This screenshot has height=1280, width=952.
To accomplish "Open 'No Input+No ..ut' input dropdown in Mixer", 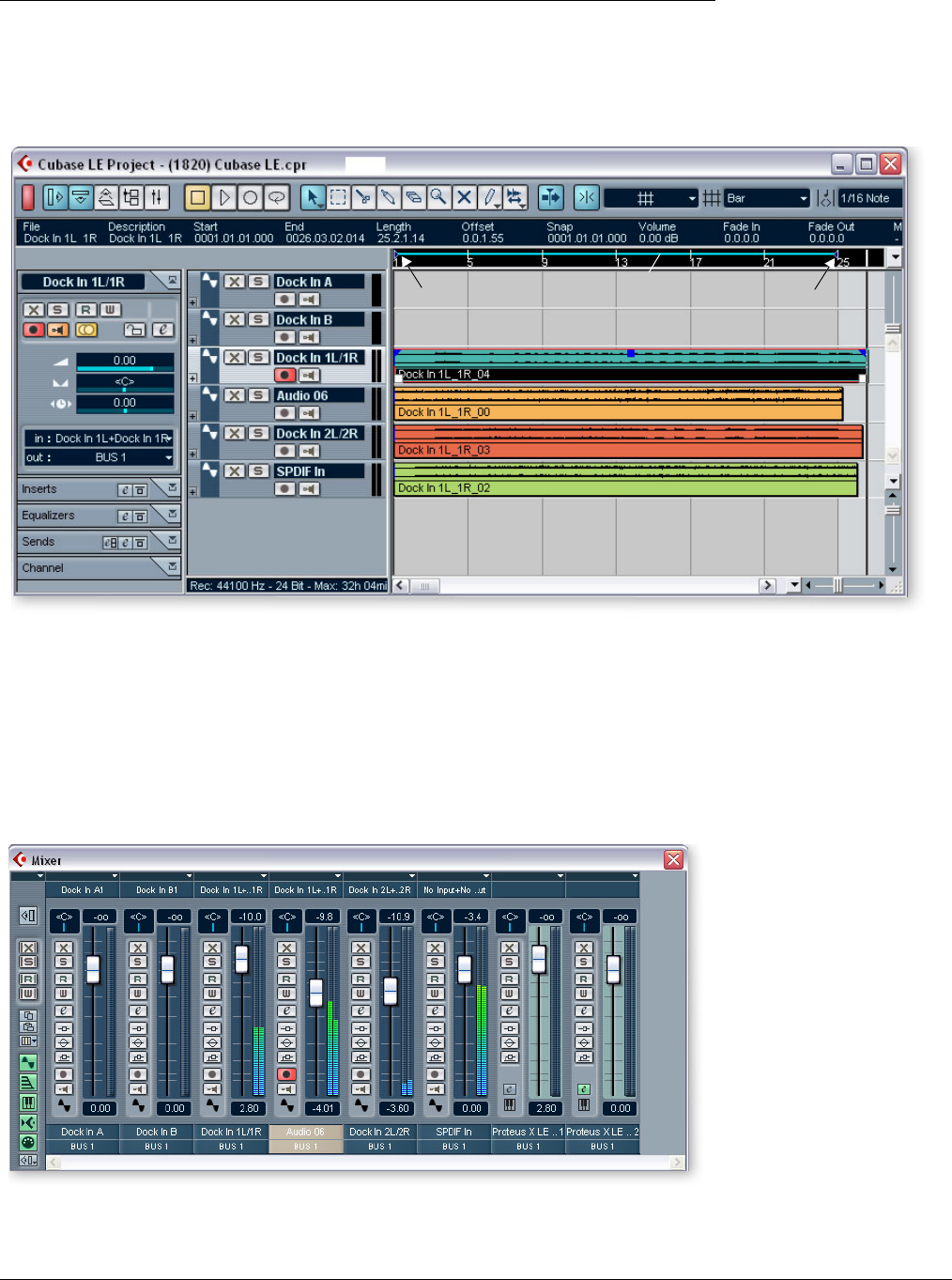I will coord(454,890).
